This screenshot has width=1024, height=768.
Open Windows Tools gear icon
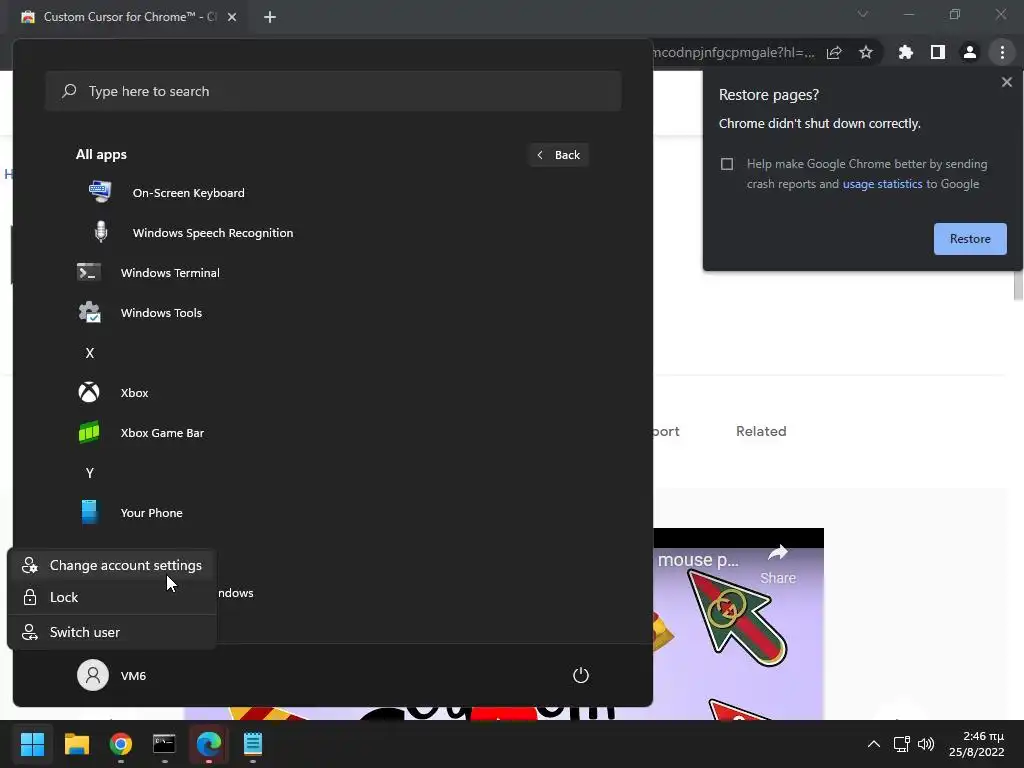click(89, 312)
